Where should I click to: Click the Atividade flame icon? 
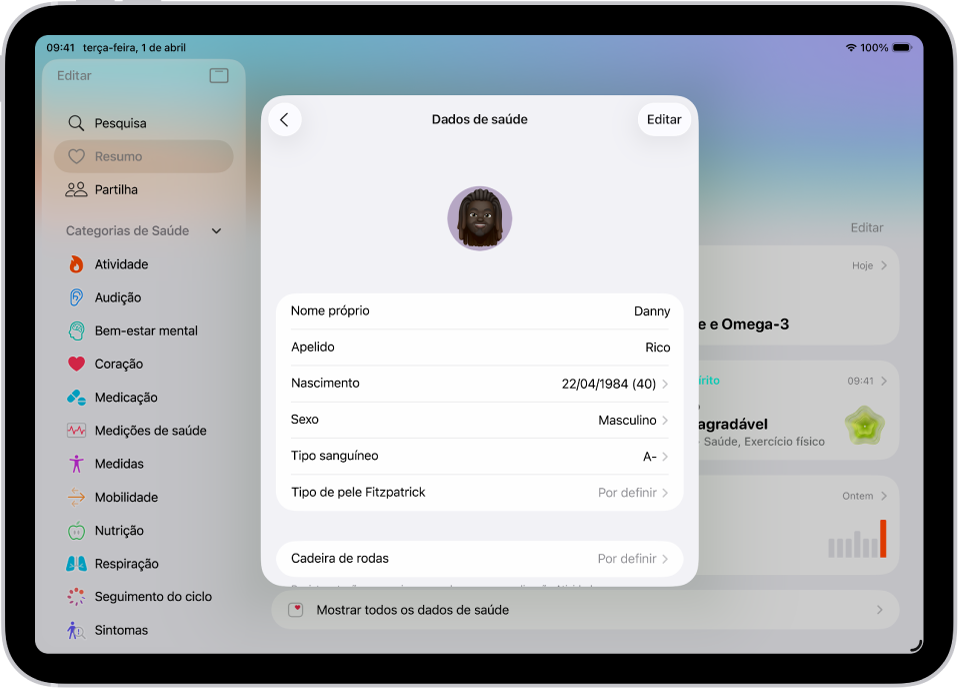76,264
